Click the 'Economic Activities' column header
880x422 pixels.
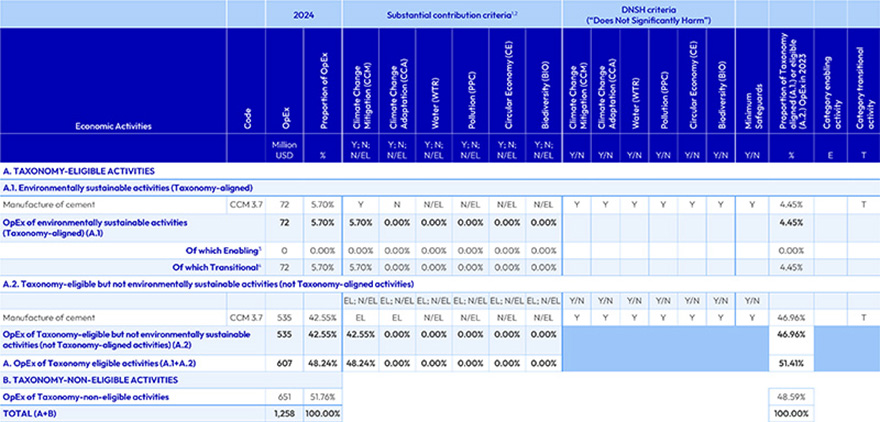pyautogui.click(x=113, y=127)
